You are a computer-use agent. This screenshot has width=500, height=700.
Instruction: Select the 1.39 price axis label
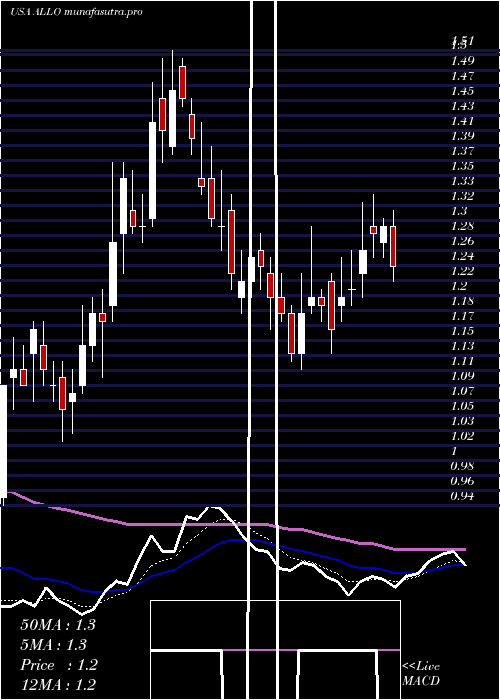tap(462, 136)
